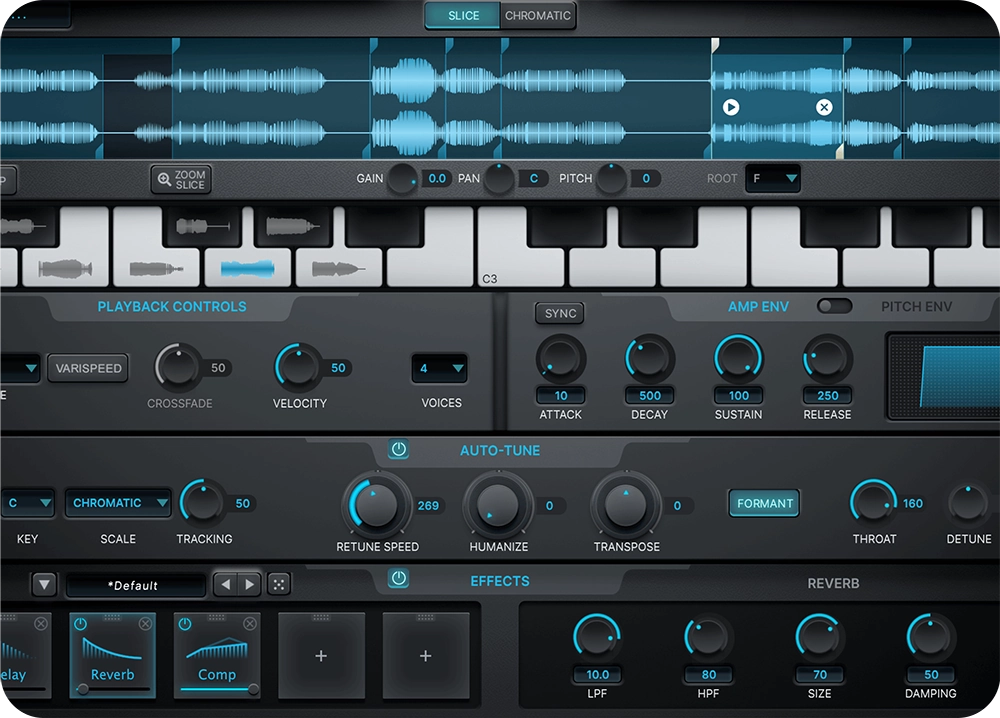This screenshot has height=718, width=1000.
Task: Randomize effects with dice icon
Action: coord(279,584)
